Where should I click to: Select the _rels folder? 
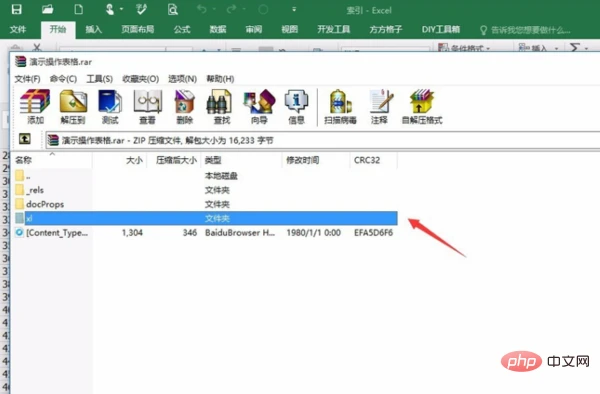[205, 190]
